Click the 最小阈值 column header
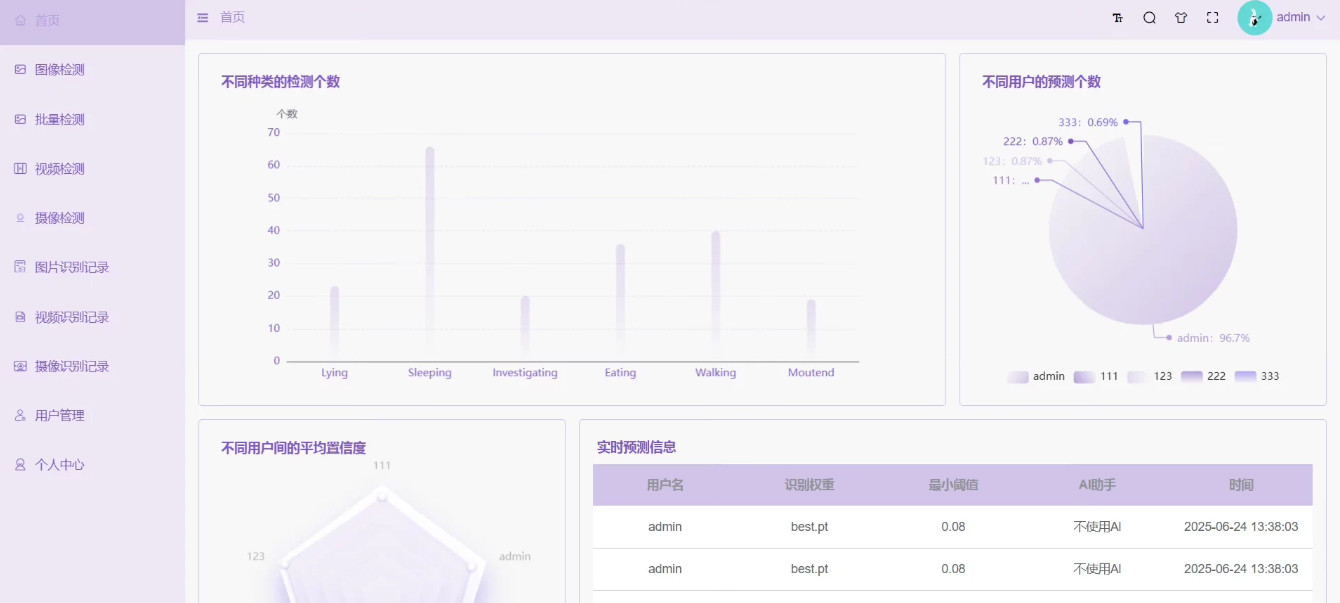Viewport: 1340px width, 603px height. tap(953, 485)
